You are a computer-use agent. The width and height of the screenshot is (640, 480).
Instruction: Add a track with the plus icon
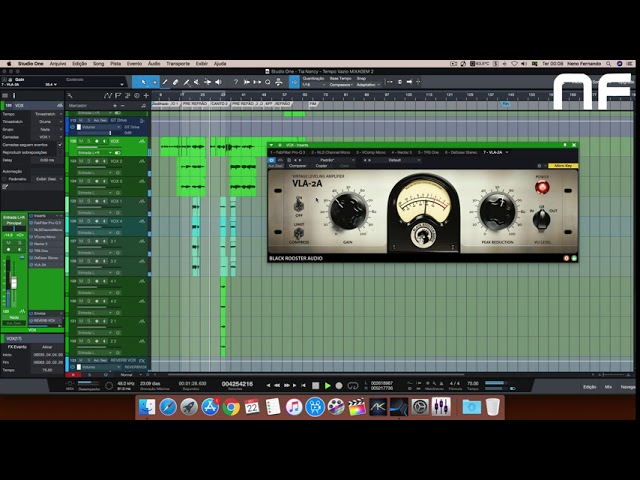click(146, 96)
